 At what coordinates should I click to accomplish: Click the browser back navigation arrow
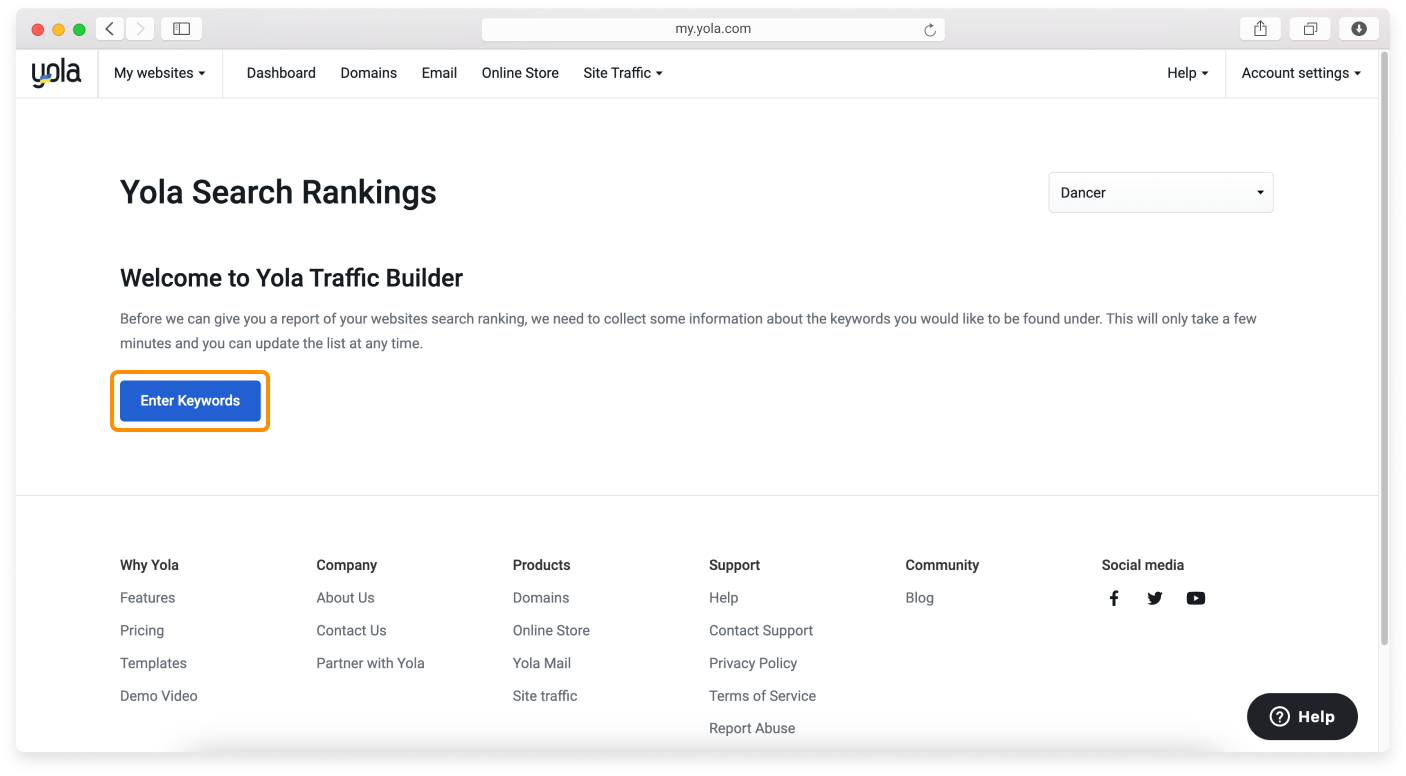pos(109,29)
